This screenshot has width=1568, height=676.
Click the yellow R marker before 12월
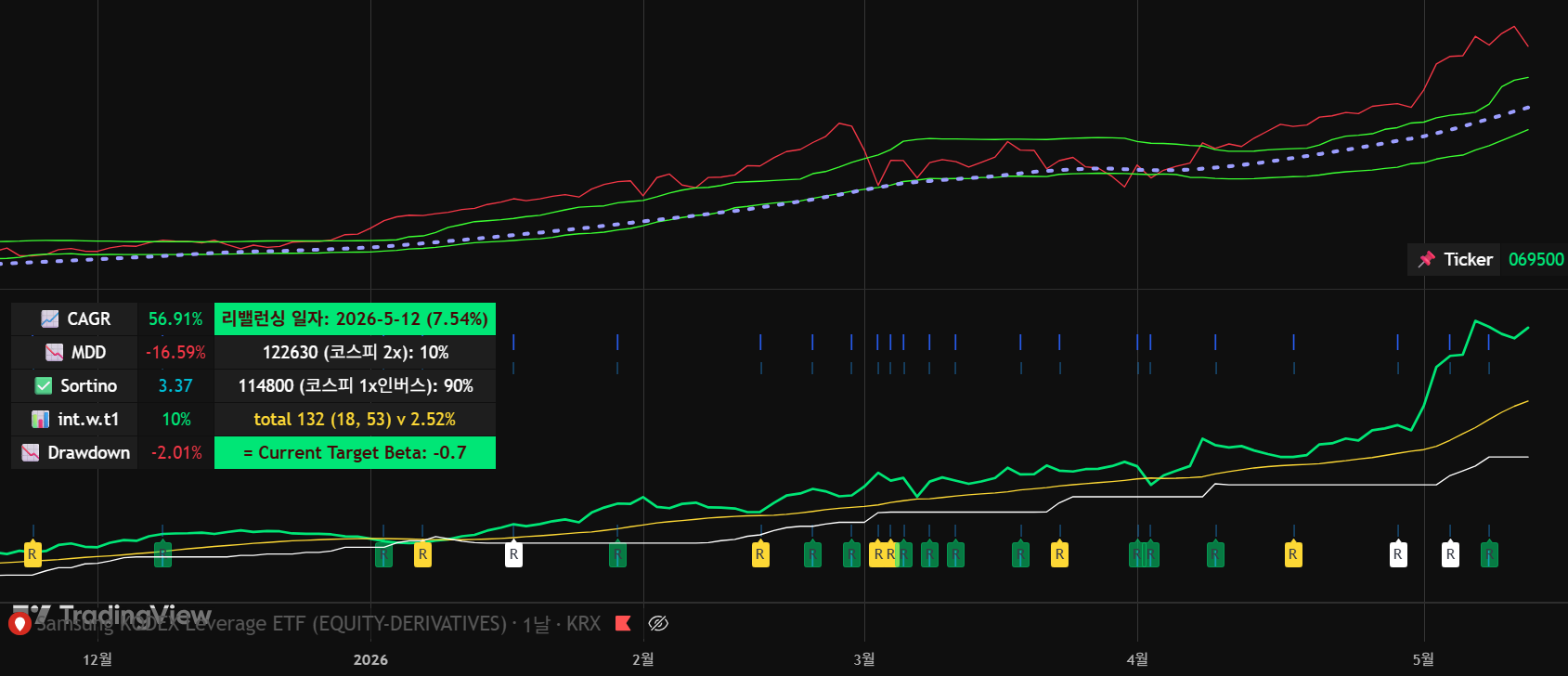tap(32, 554)
